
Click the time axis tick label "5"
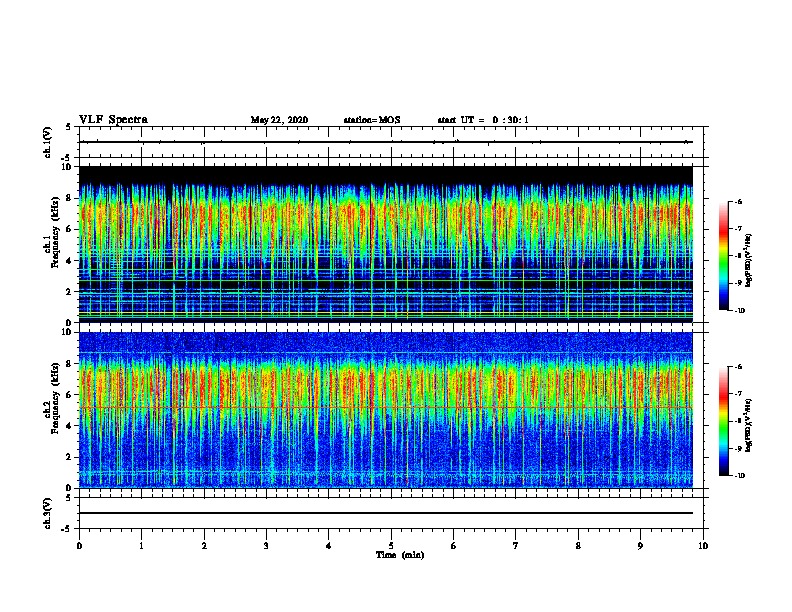391,546
